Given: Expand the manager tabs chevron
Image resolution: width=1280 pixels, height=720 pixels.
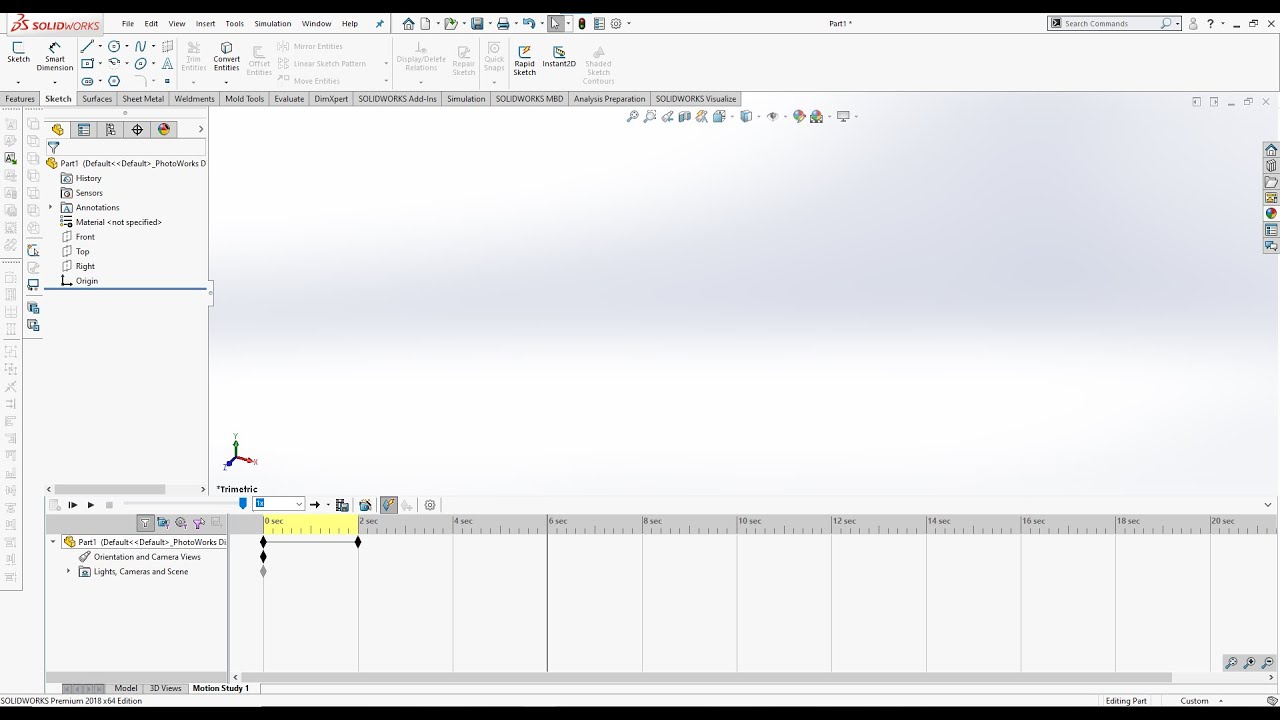Looking at the screenshot, I should click(x=200, y=129).
